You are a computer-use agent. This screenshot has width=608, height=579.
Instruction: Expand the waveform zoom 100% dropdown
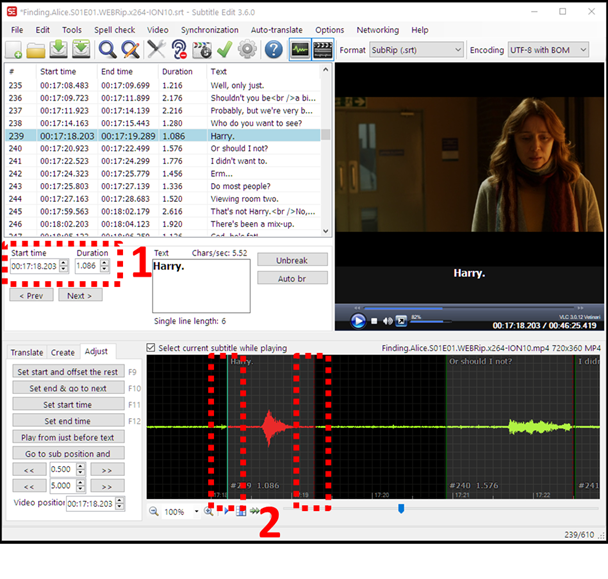coord(194,511)
